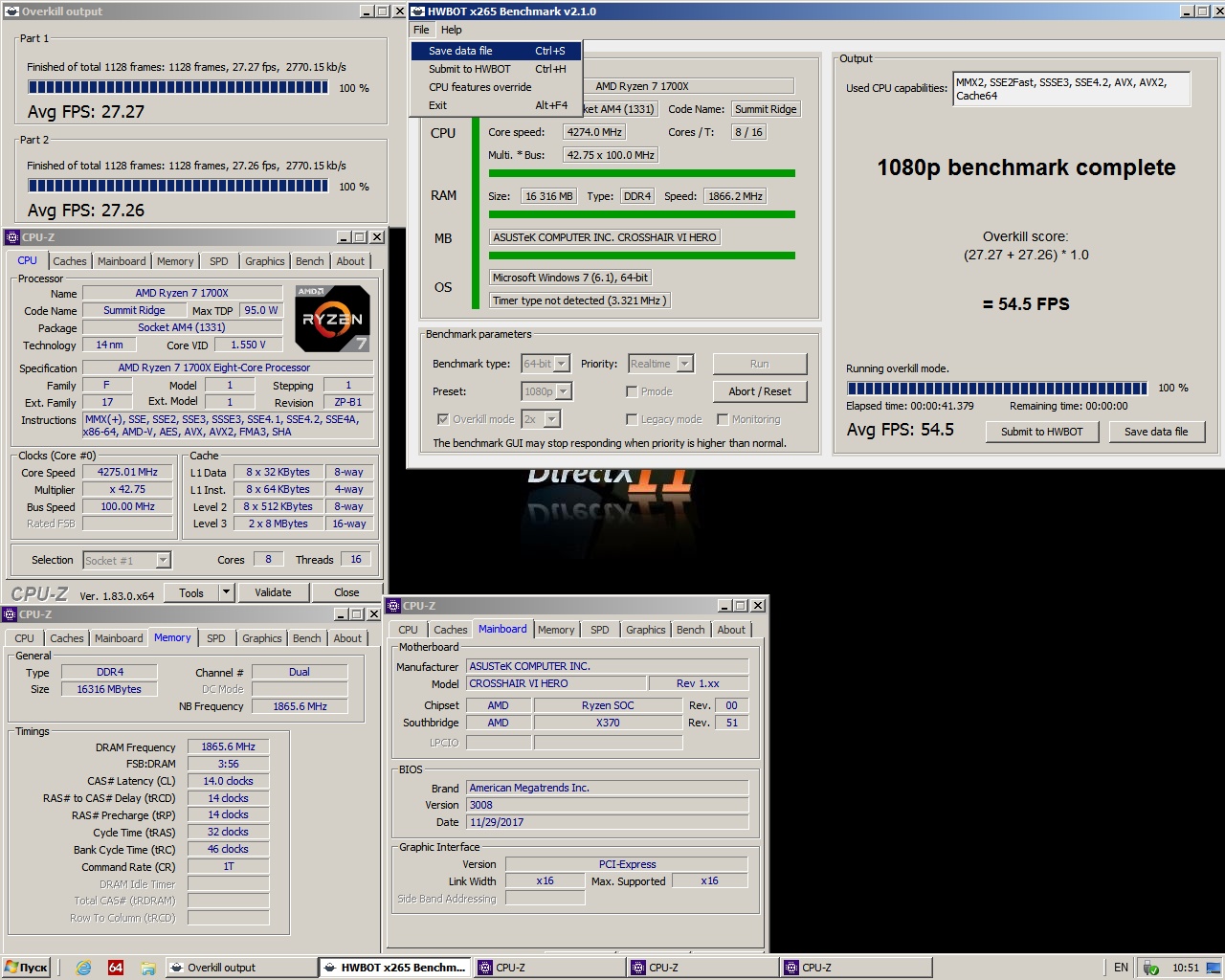Switch to SPD tab in CPU-Z CPU window

point(219,261)
